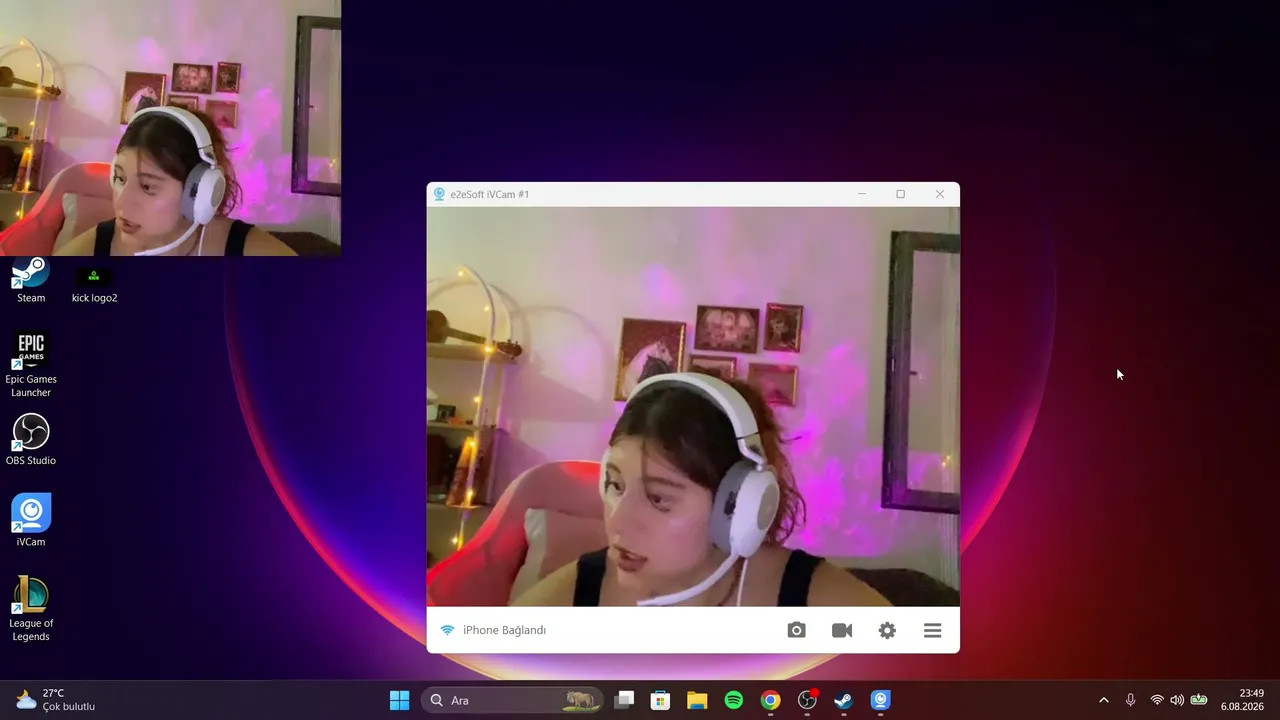
Task: Open the Wi-Fi network tray icon
Action: click(x=1157, y=700)
